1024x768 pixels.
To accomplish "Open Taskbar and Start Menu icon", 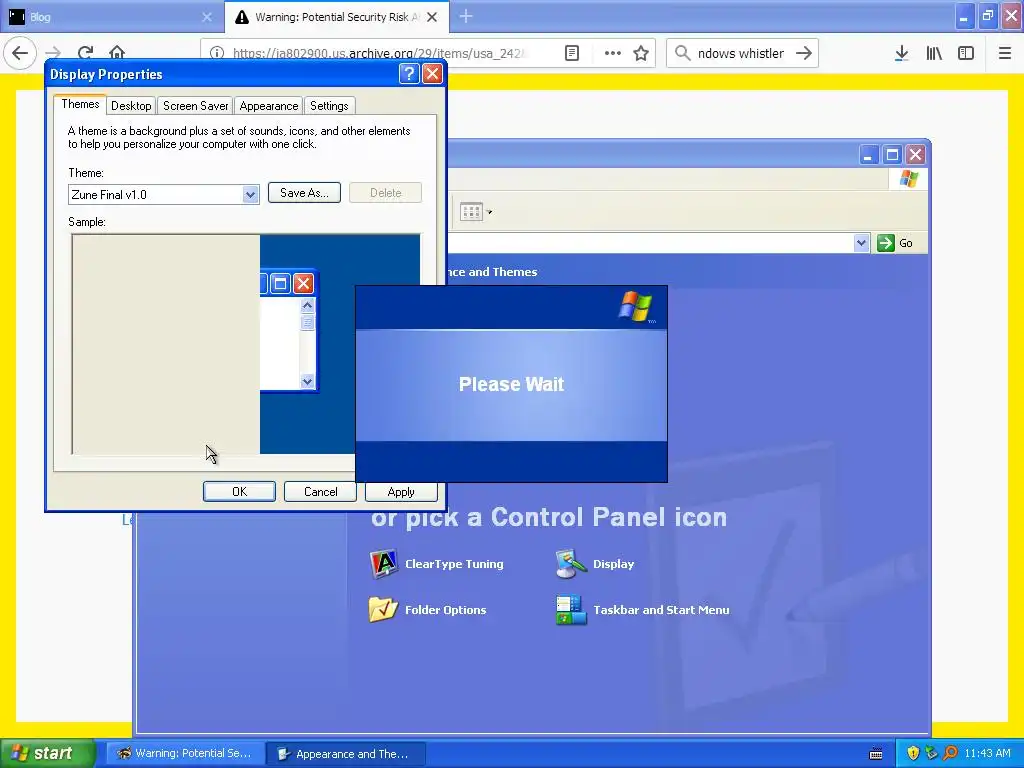I will (571, 610).
